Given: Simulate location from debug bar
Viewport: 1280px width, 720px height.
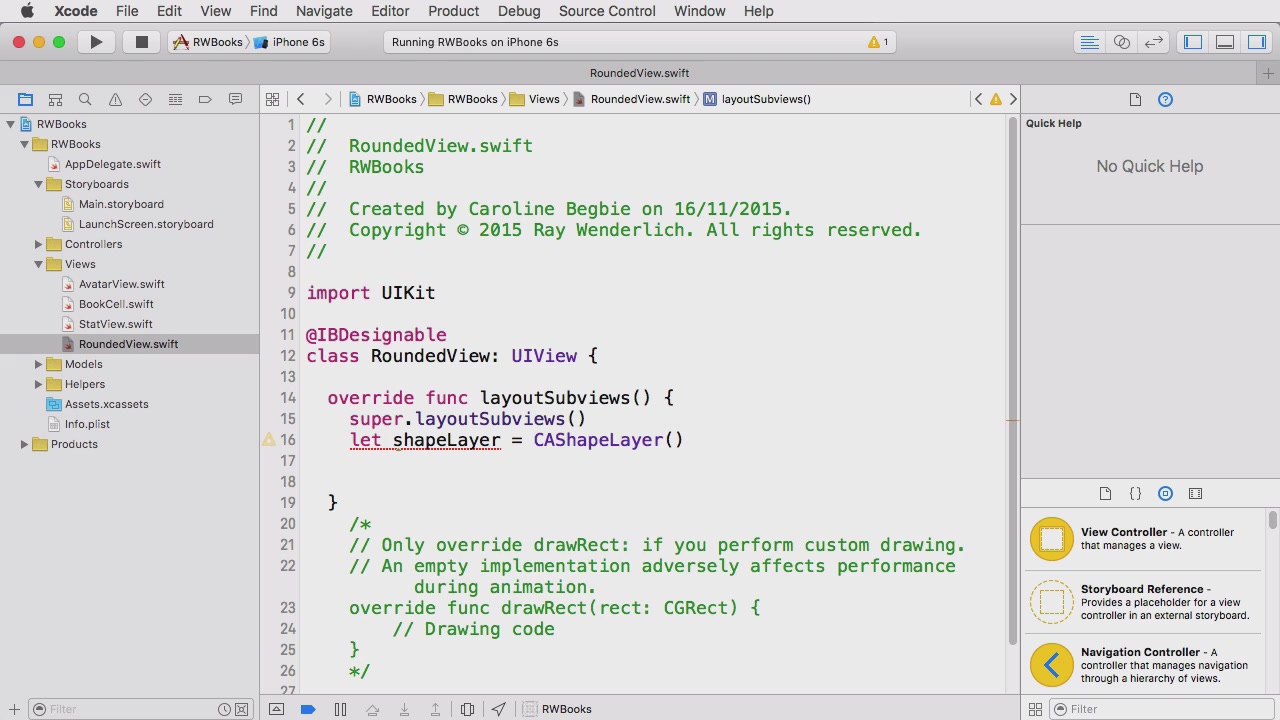Looking at the screenshot, I should coord(499,709).
